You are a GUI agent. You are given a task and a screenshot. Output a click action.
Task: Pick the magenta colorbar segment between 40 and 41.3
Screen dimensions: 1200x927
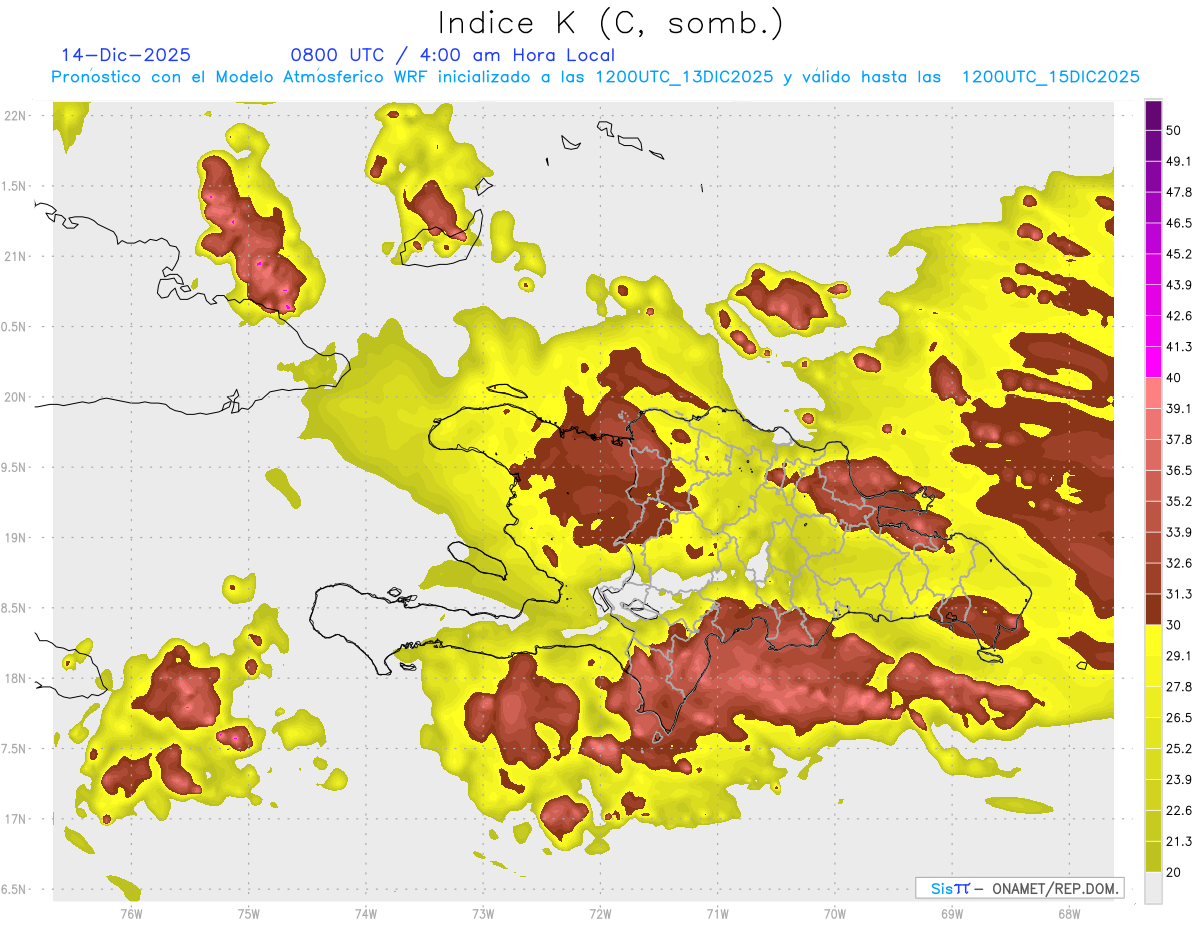tap(1153, 361)
